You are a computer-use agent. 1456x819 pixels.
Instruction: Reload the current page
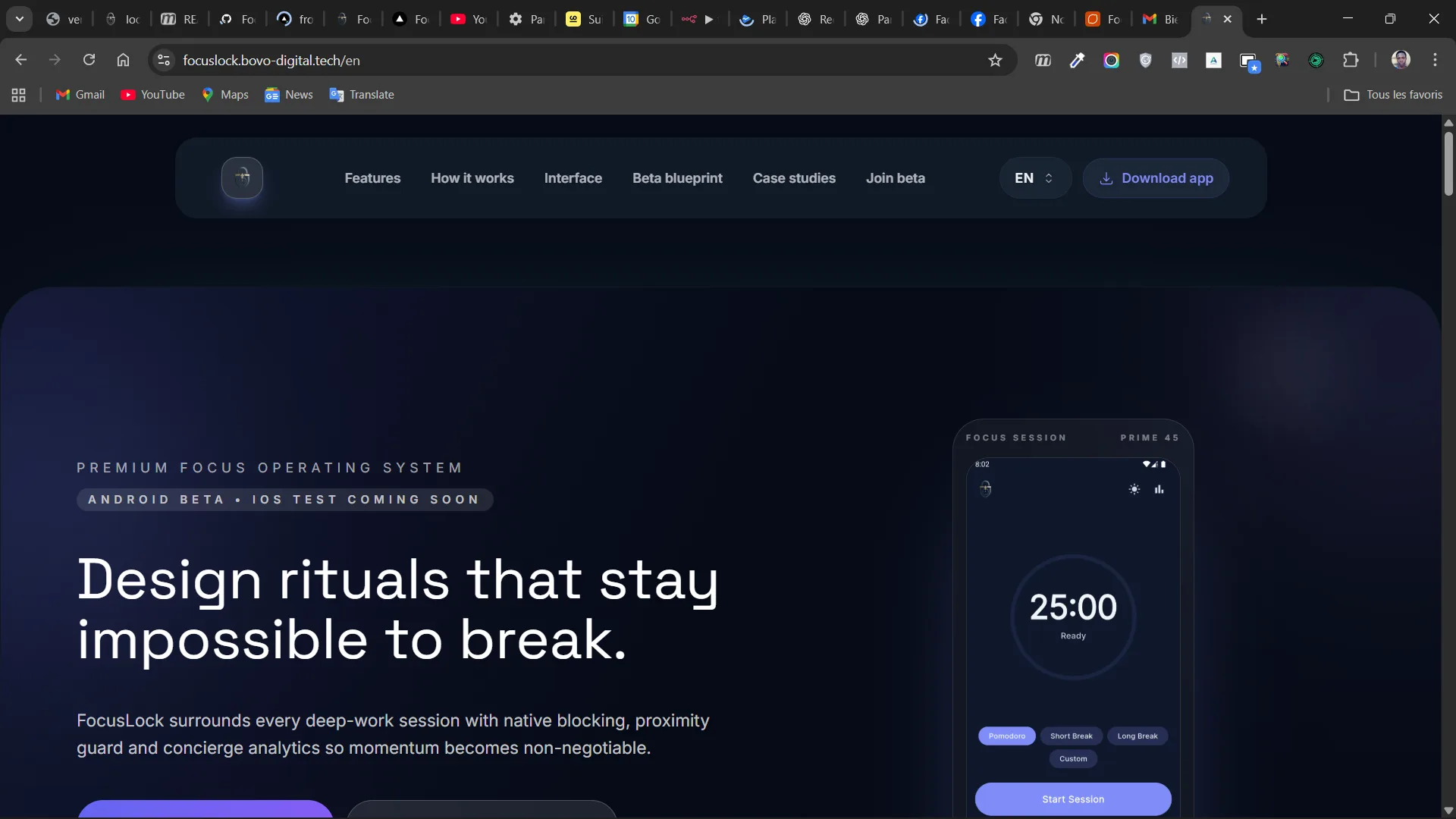89,60
